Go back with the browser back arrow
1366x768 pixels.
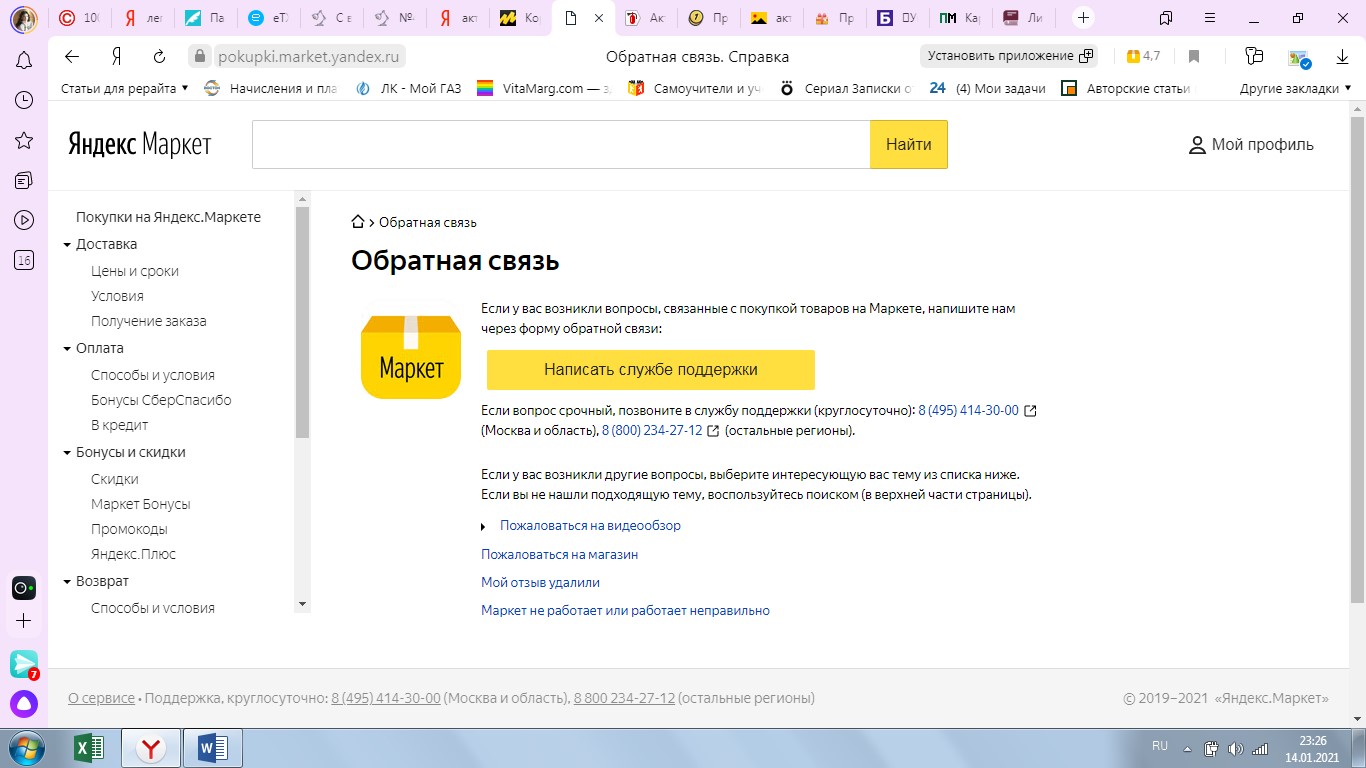pos(71,56)
